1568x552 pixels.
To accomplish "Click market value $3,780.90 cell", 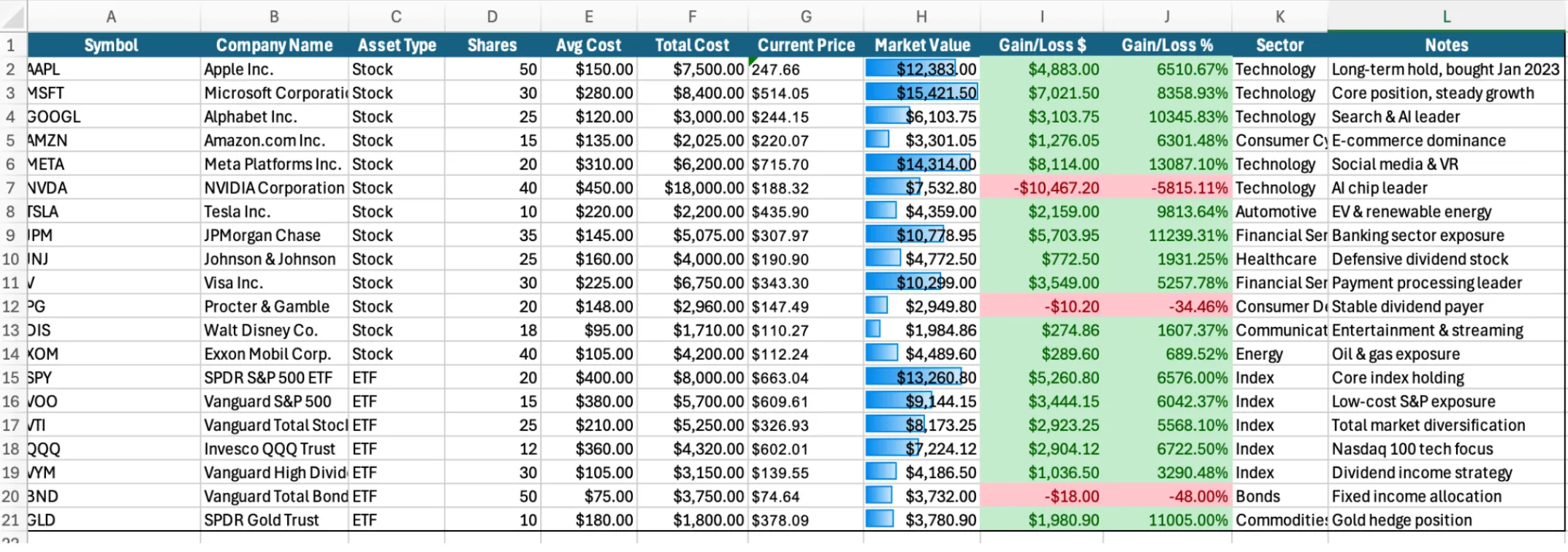I will (922, 520).
